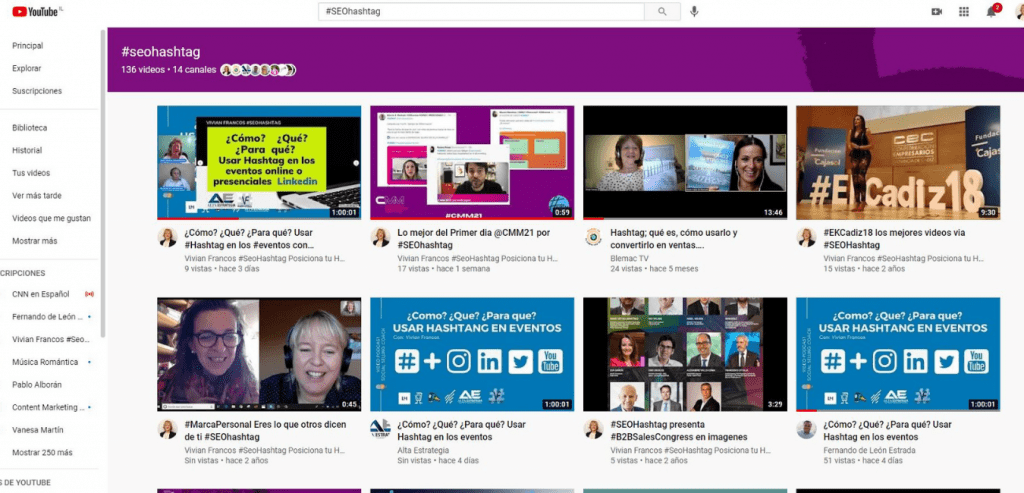
Task: Click the 136 videos count text
Action: pyautogui.click(x=142, y=70)
